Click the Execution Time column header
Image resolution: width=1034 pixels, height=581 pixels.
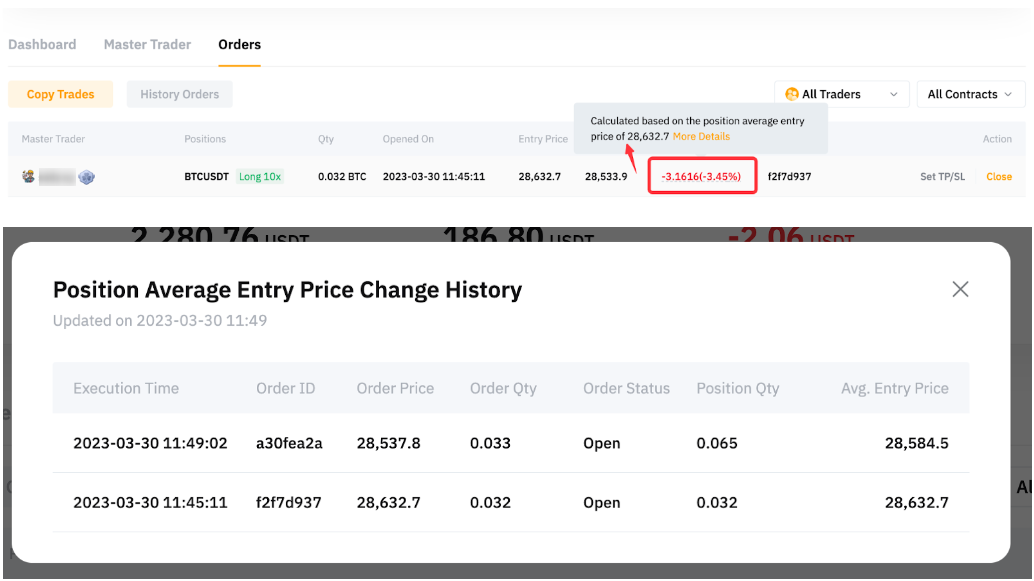(x=126, y=388)
